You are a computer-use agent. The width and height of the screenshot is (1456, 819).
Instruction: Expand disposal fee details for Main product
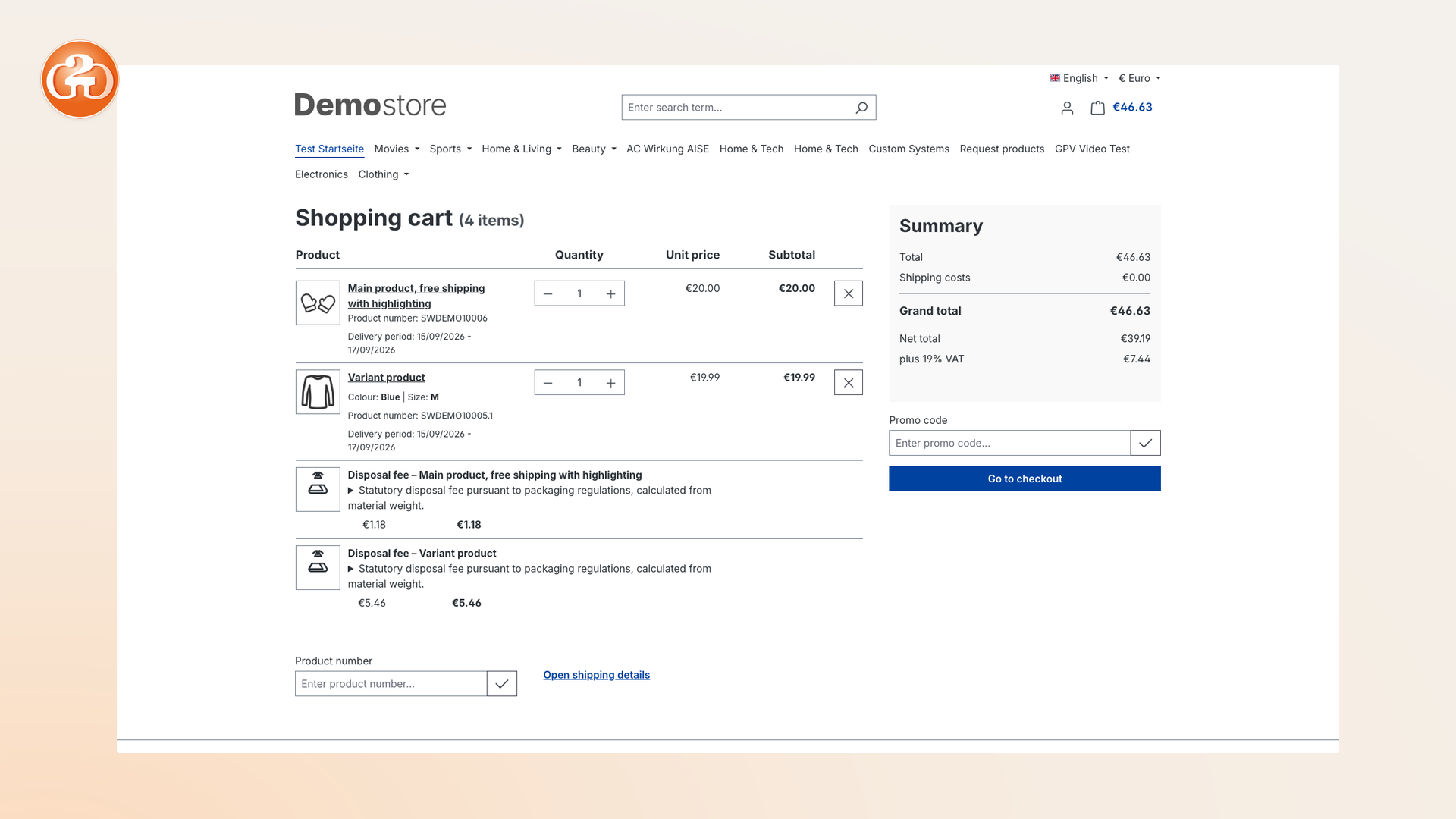coord(351,491)
